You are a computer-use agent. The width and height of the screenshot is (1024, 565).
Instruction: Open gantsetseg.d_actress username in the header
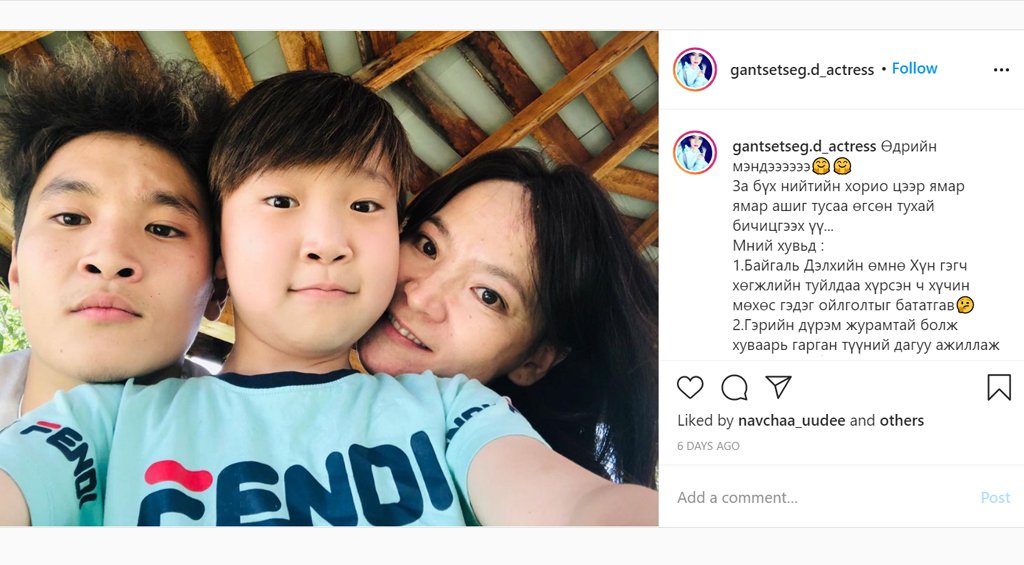tap(801, 69)
